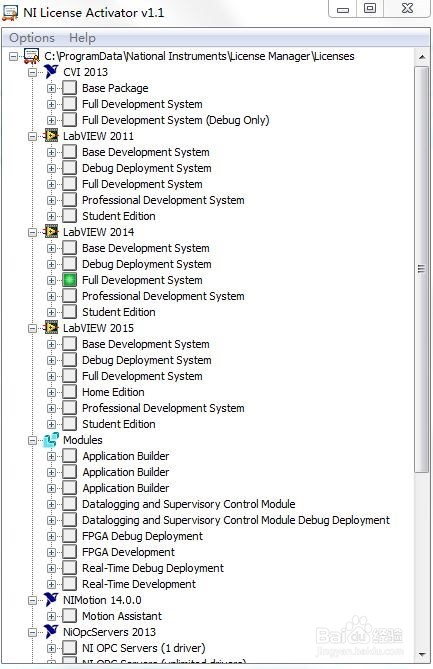Screen dimensions: 433x669
Task: Click the scrollbar down arrow
Action: pos(421,654)
